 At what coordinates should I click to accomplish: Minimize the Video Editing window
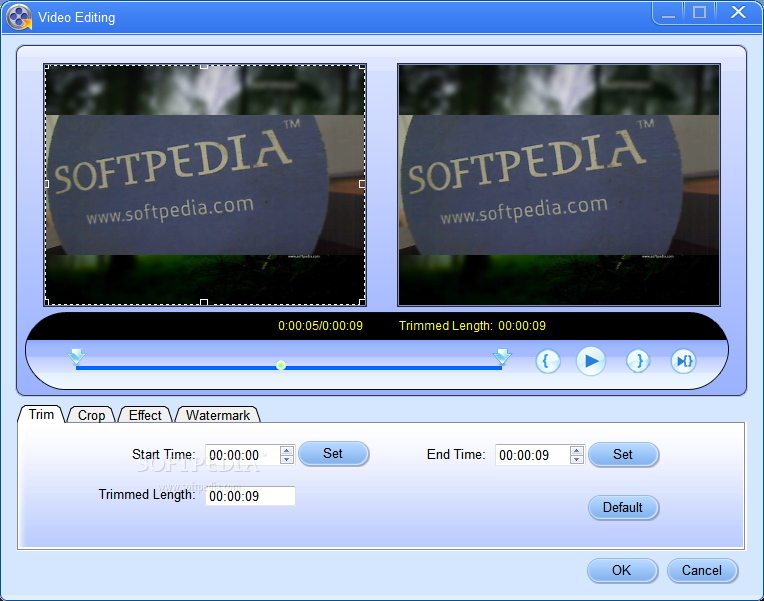(x=668, y=13)
